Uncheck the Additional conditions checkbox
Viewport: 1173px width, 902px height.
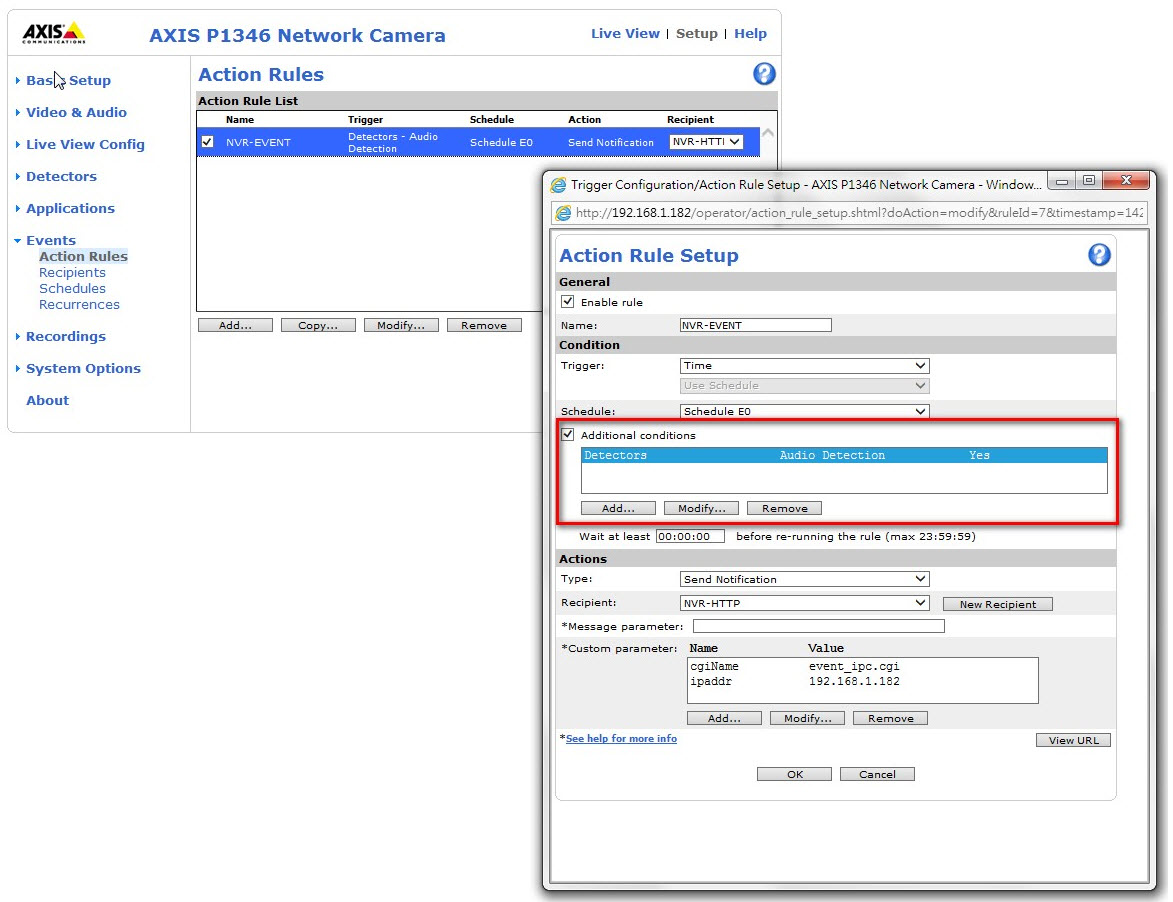coord(568,435)
